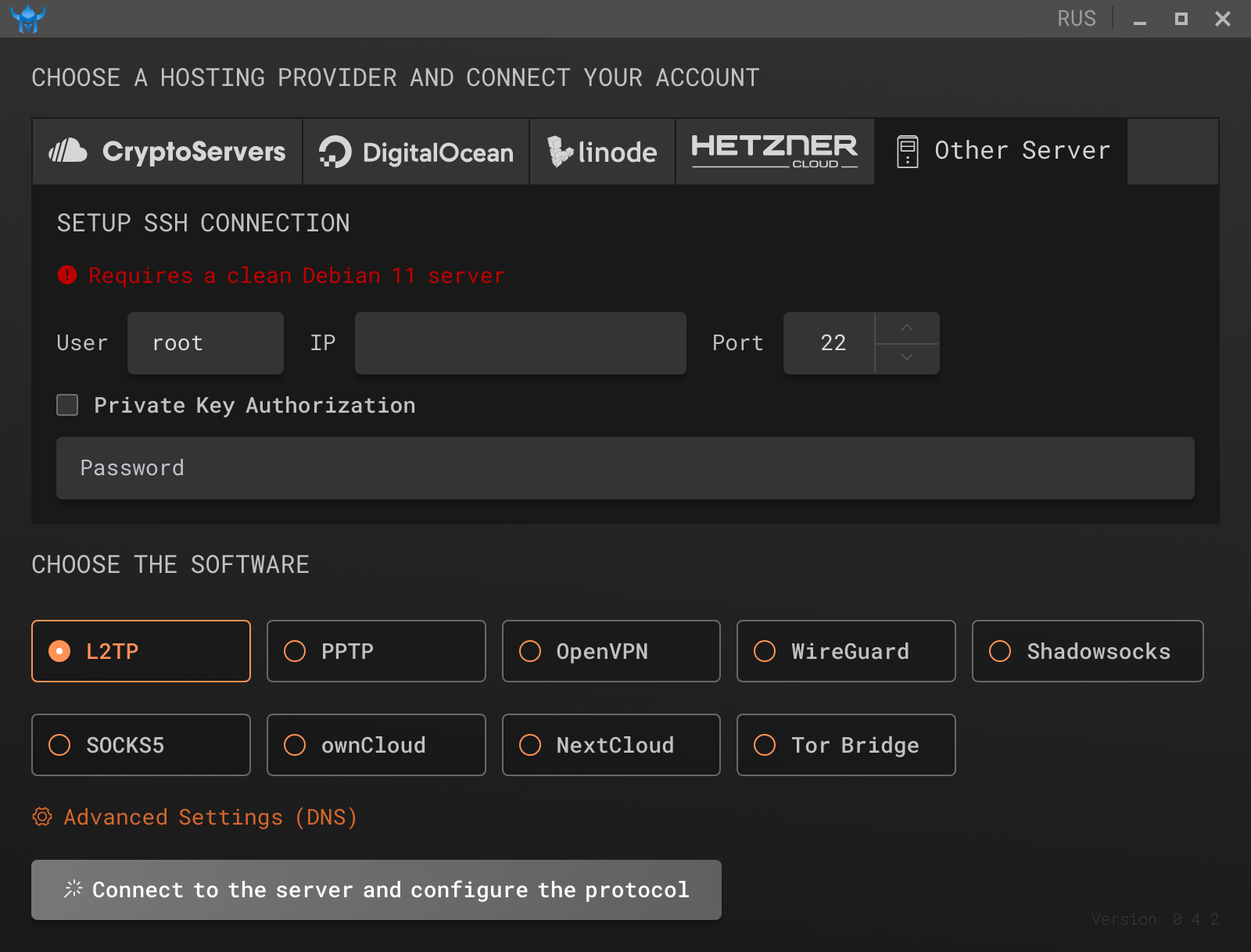The width and height of the screenshot is (1251, 952).
Task: Click the 'Requires a clean Debian 11 server' text
Action: [x=297, y=276]
